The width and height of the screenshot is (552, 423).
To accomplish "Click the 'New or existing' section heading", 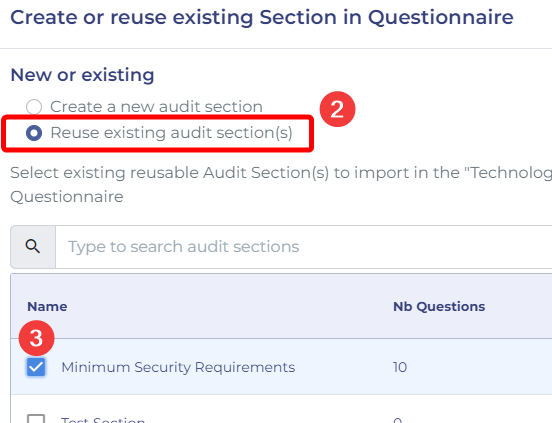I will click(x=82, y=75).
